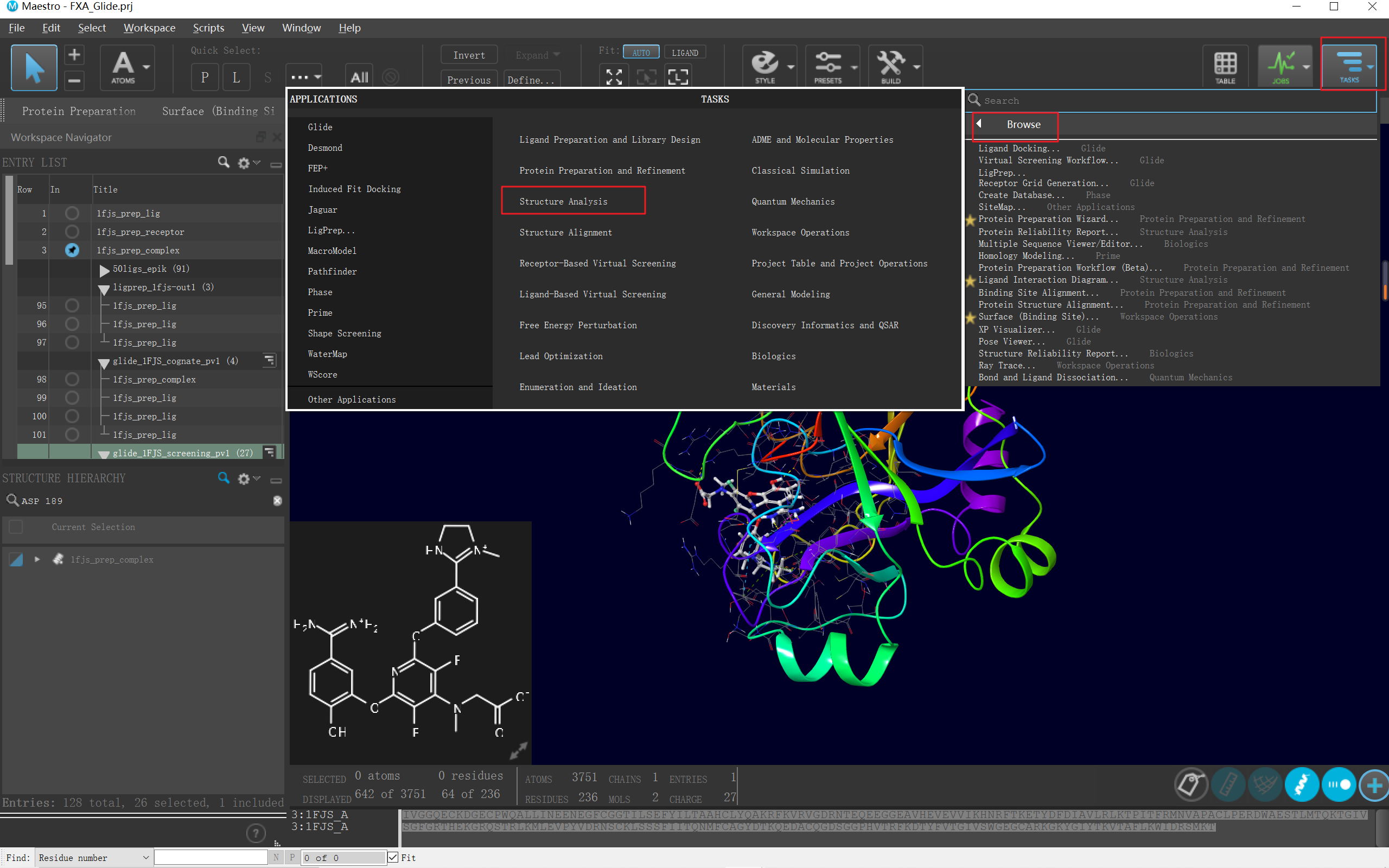Click the Style toolbox icon
Image resolution: width=1389 pixels, height=868 pixels.
[x=764, y=66]
